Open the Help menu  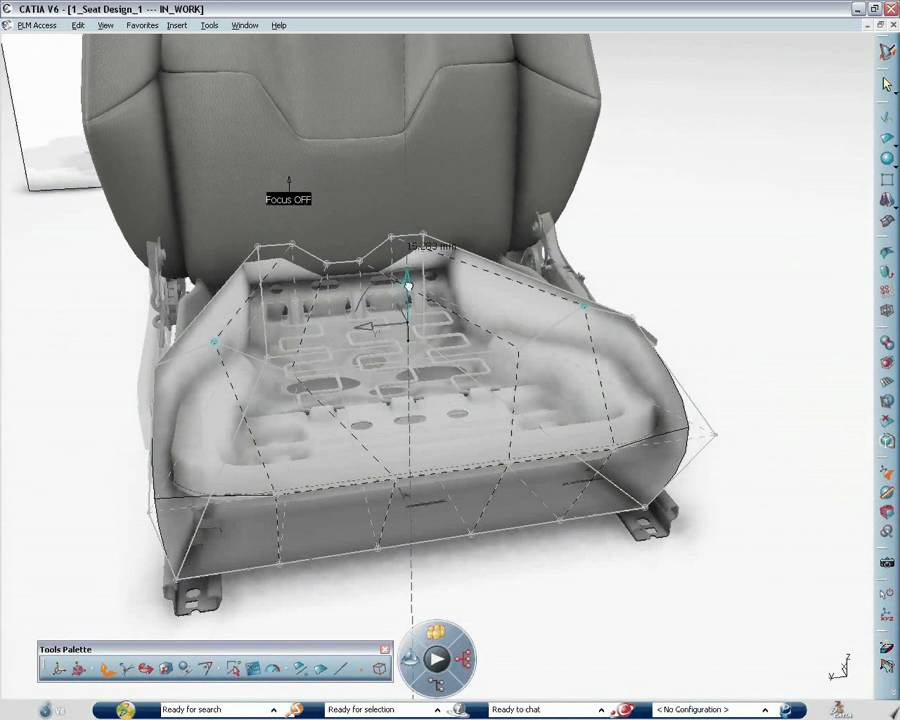point(278,25)
